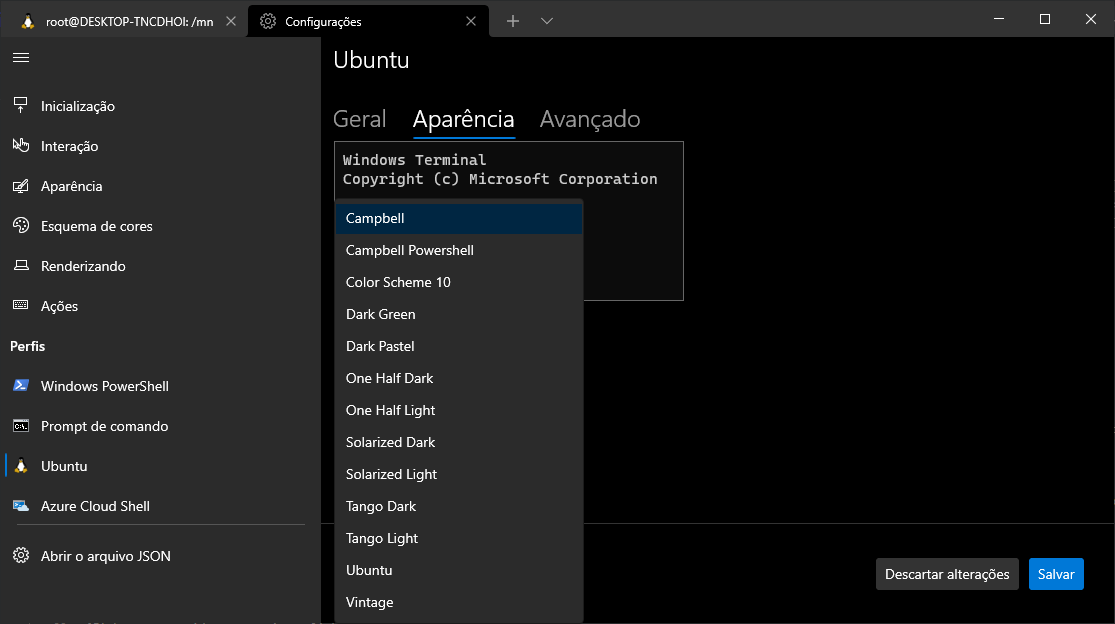Image resolution: width=1115 pixels, height=624 pixels.
Task: Pick the Ubuntu color scheme option
Action: point(459,570)
